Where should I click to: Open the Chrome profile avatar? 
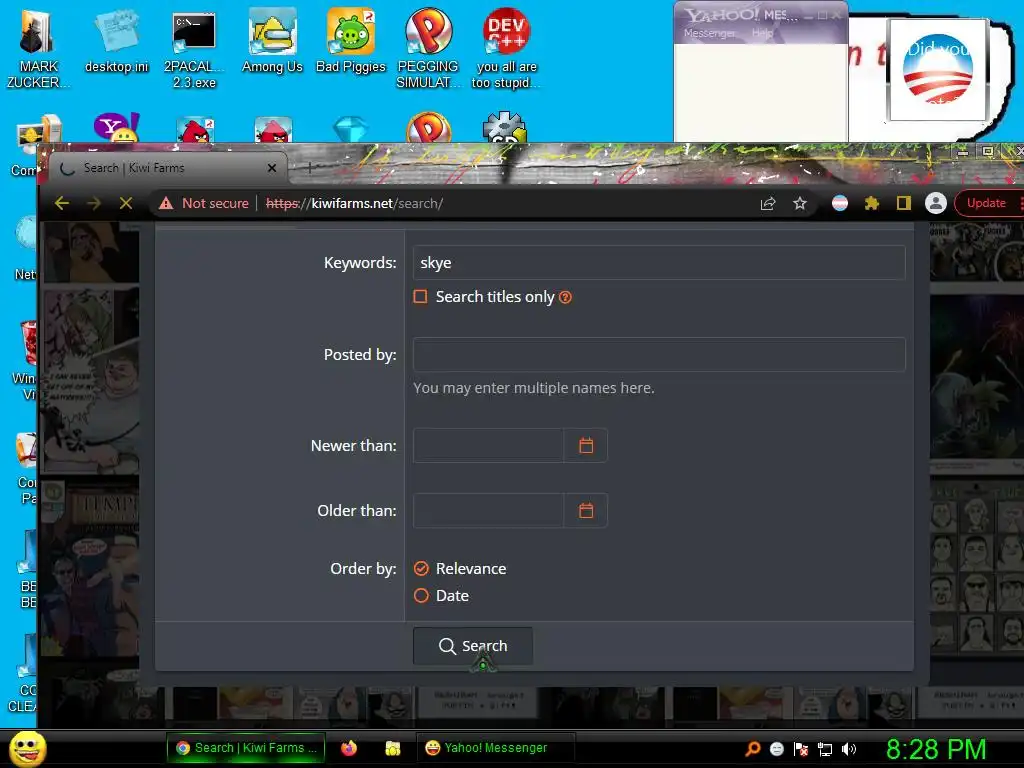coord(936,203)
